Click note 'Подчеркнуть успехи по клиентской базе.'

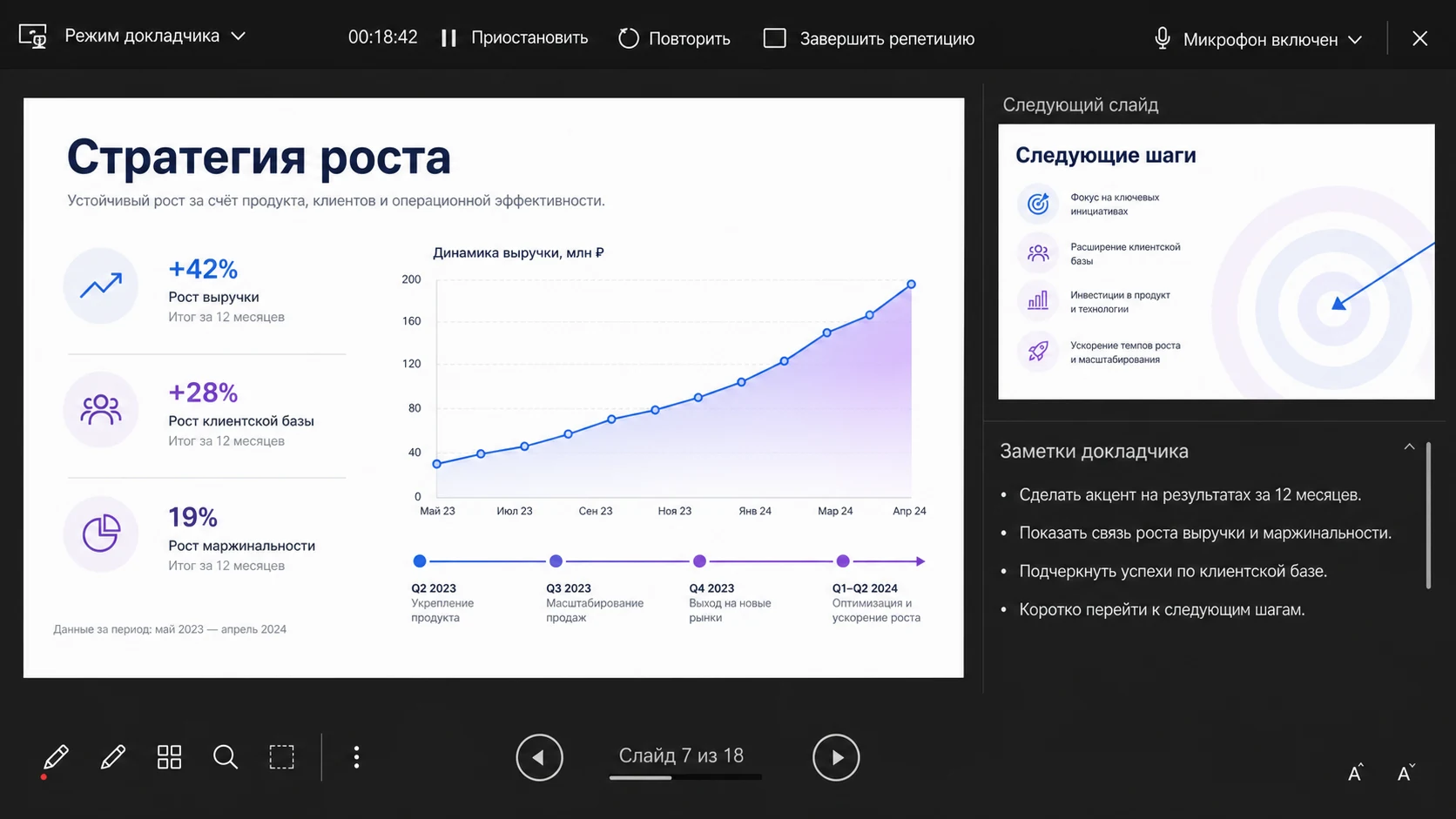pyautogui.click(x=1173, y=571)
